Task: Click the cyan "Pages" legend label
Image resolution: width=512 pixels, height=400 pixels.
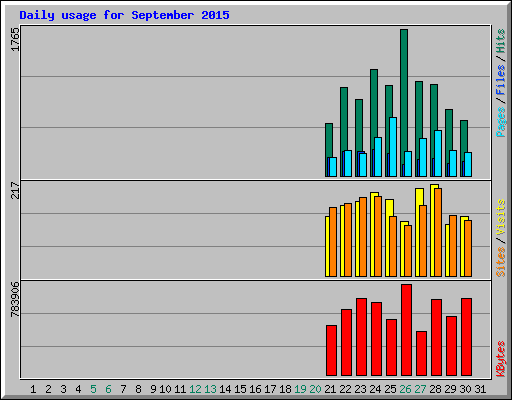Action: tap(500, 122)
